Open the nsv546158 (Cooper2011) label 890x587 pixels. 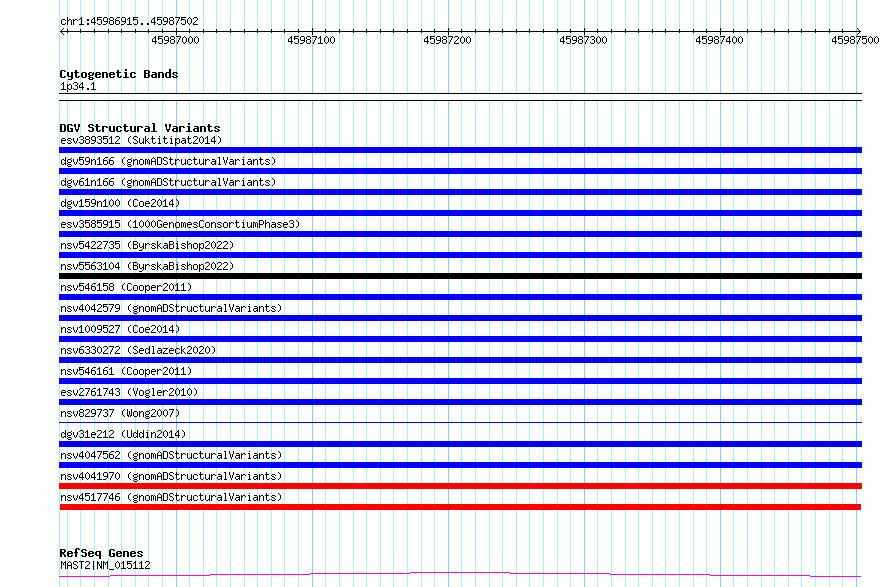tap(126, 287)
